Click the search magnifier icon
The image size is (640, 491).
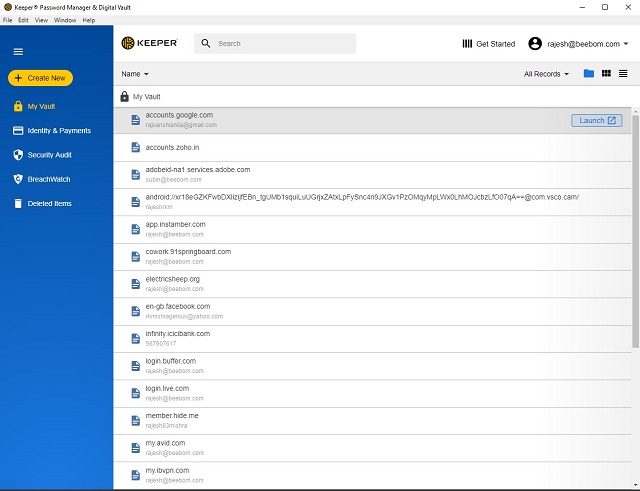[x=206, y=43]
